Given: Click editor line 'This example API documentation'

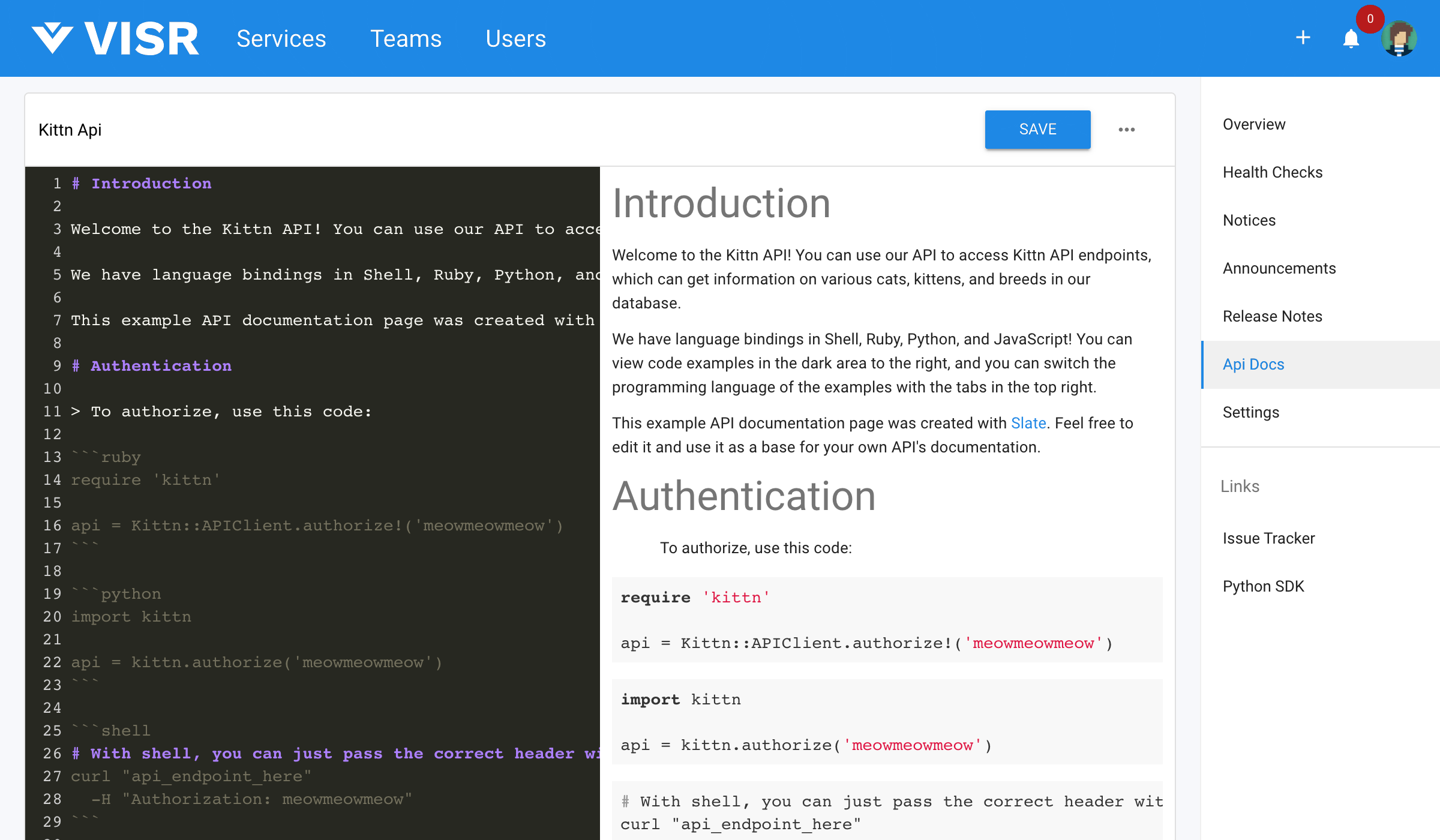Looking at the screenshot, I should 333,320.
